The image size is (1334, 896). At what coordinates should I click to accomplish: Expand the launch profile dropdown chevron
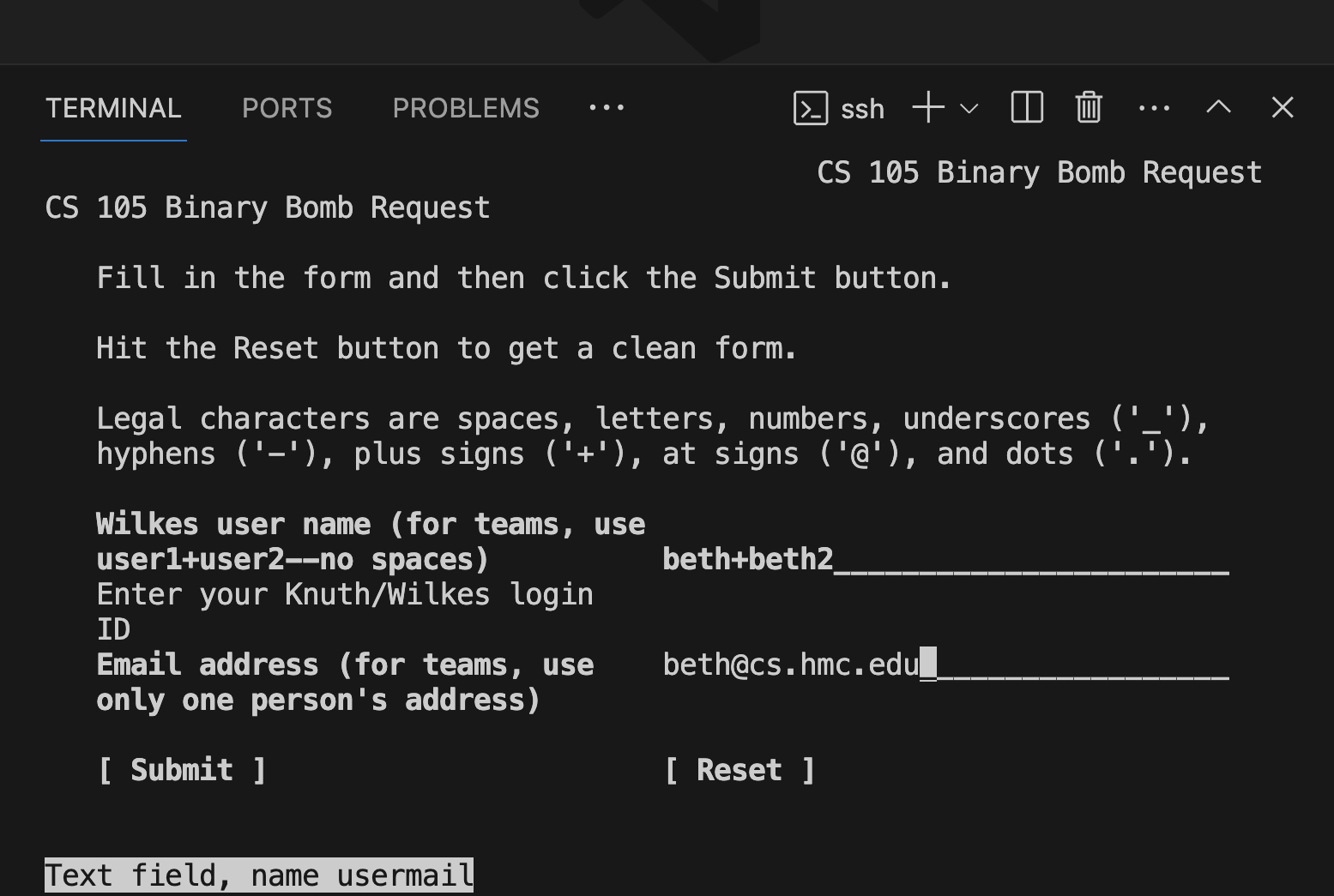tap(969, 108)
